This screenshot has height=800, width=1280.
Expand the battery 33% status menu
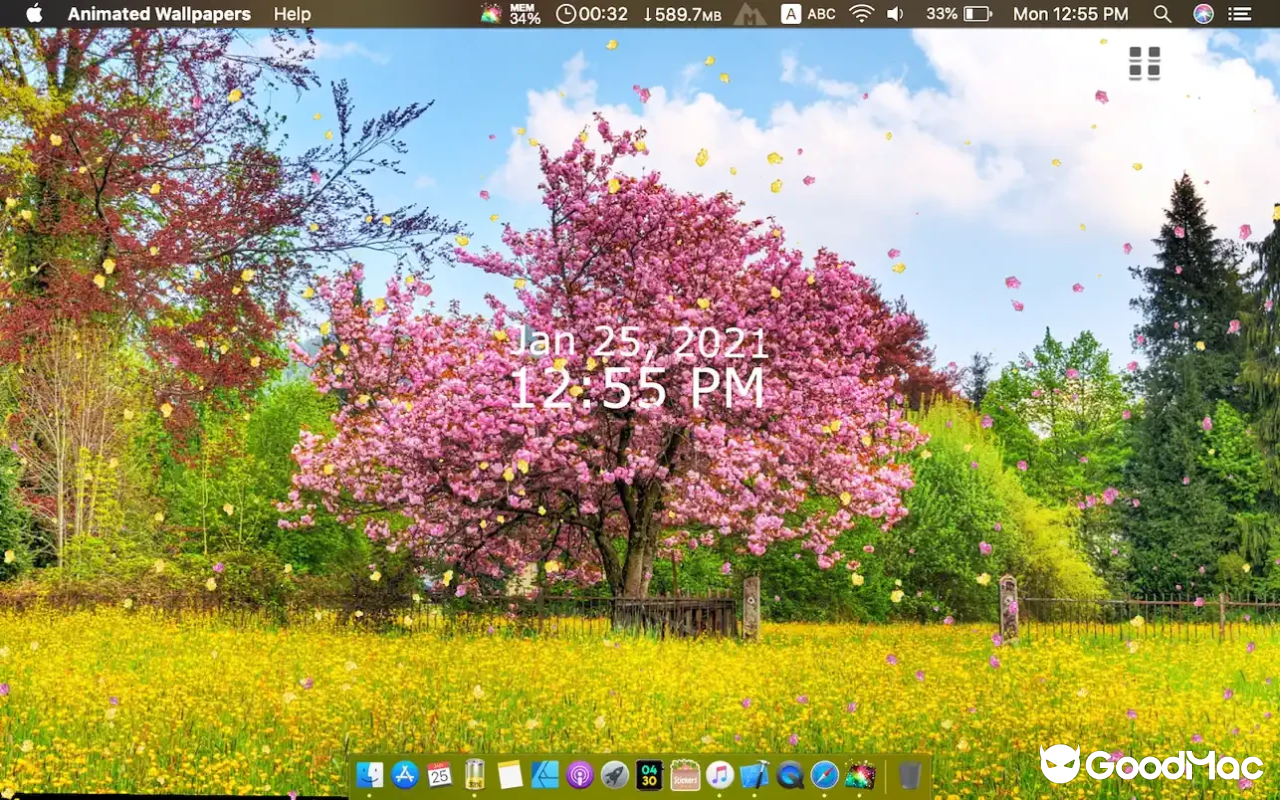pos(958,14)
